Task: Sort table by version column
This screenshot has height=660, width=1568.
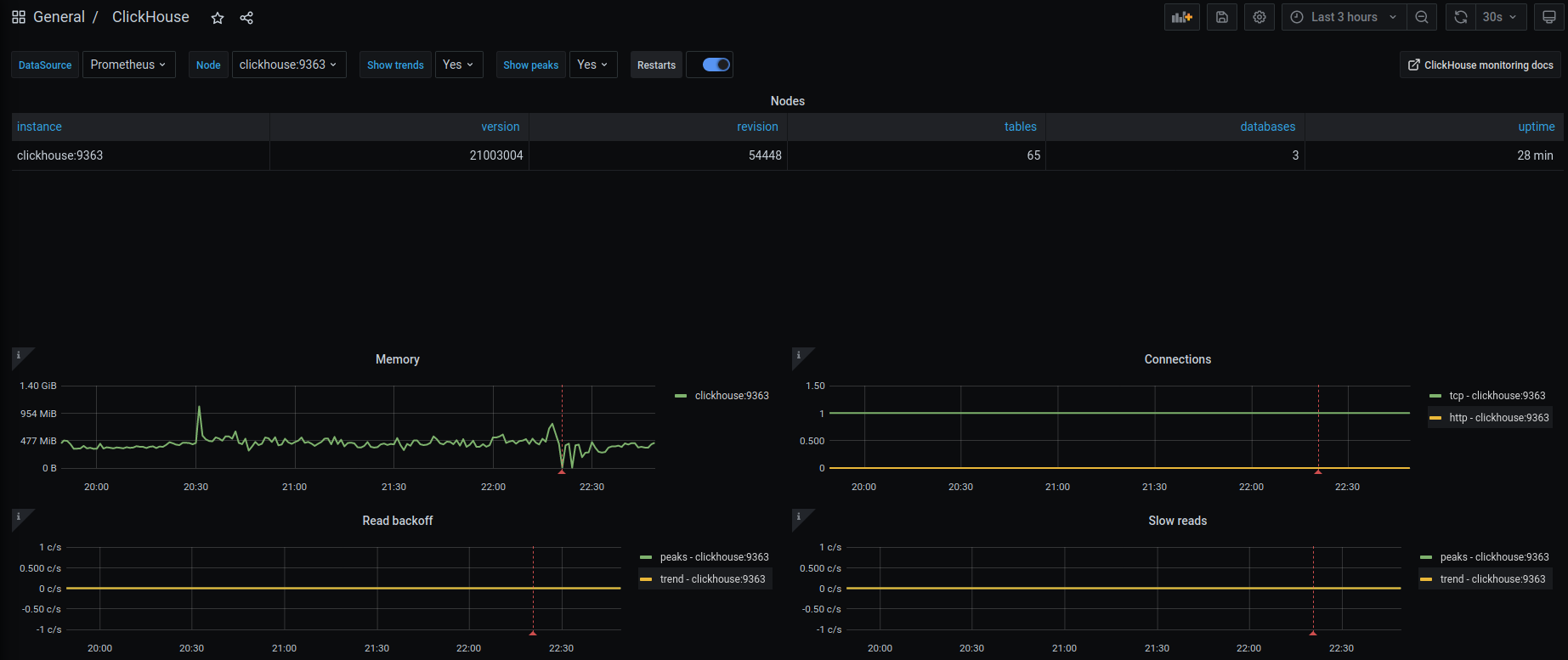Action: (x=501, y=127)
